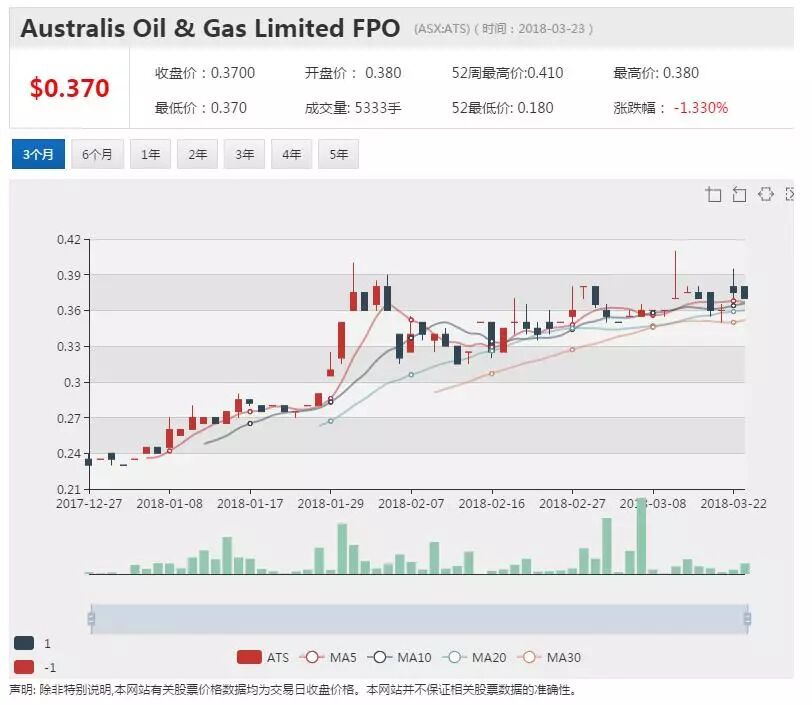
Task: Switch to the 6个月 range tab
Action: tap(97, 154)
